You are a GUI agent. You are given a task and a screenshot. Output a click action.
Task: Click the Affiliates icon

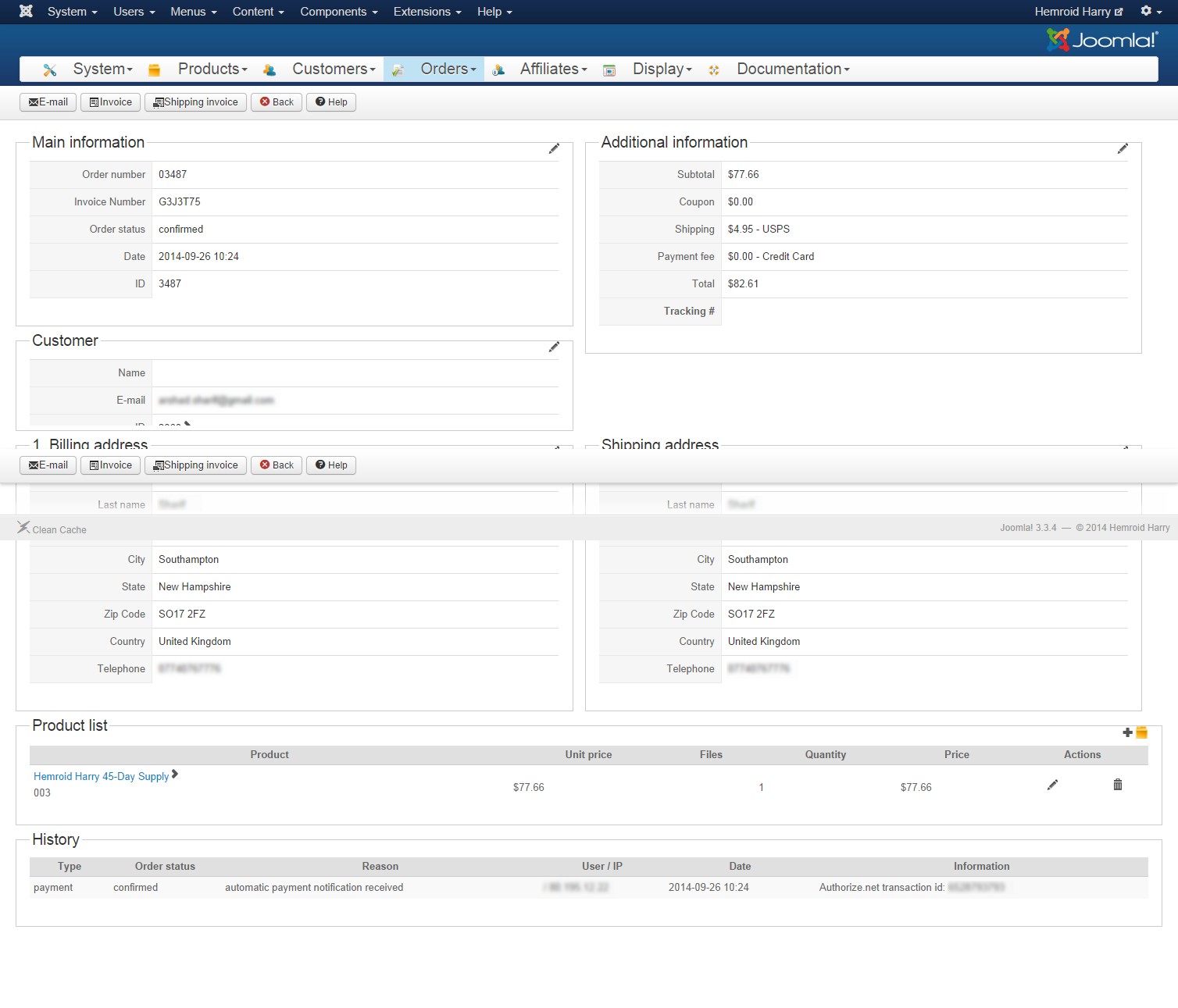(x=498, y=70)
